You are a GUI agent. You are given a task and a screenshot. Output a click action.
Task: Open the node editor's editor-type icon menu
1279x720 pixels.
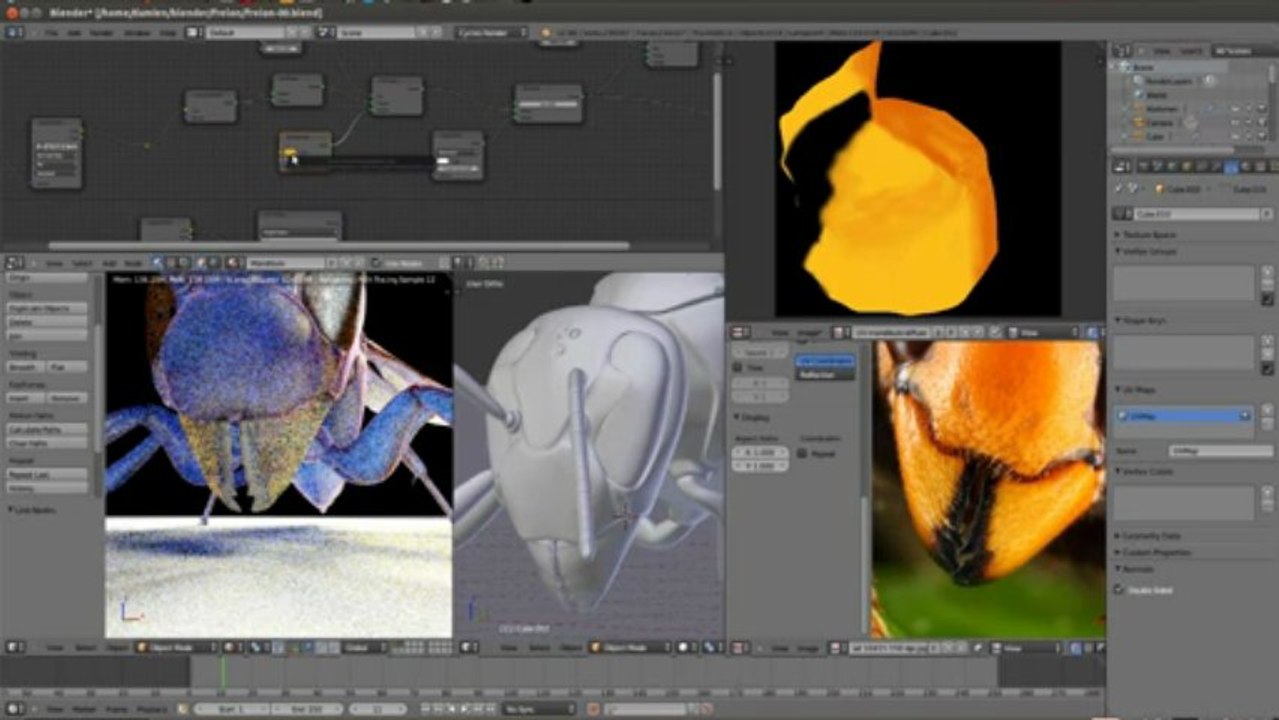[15, 262]
